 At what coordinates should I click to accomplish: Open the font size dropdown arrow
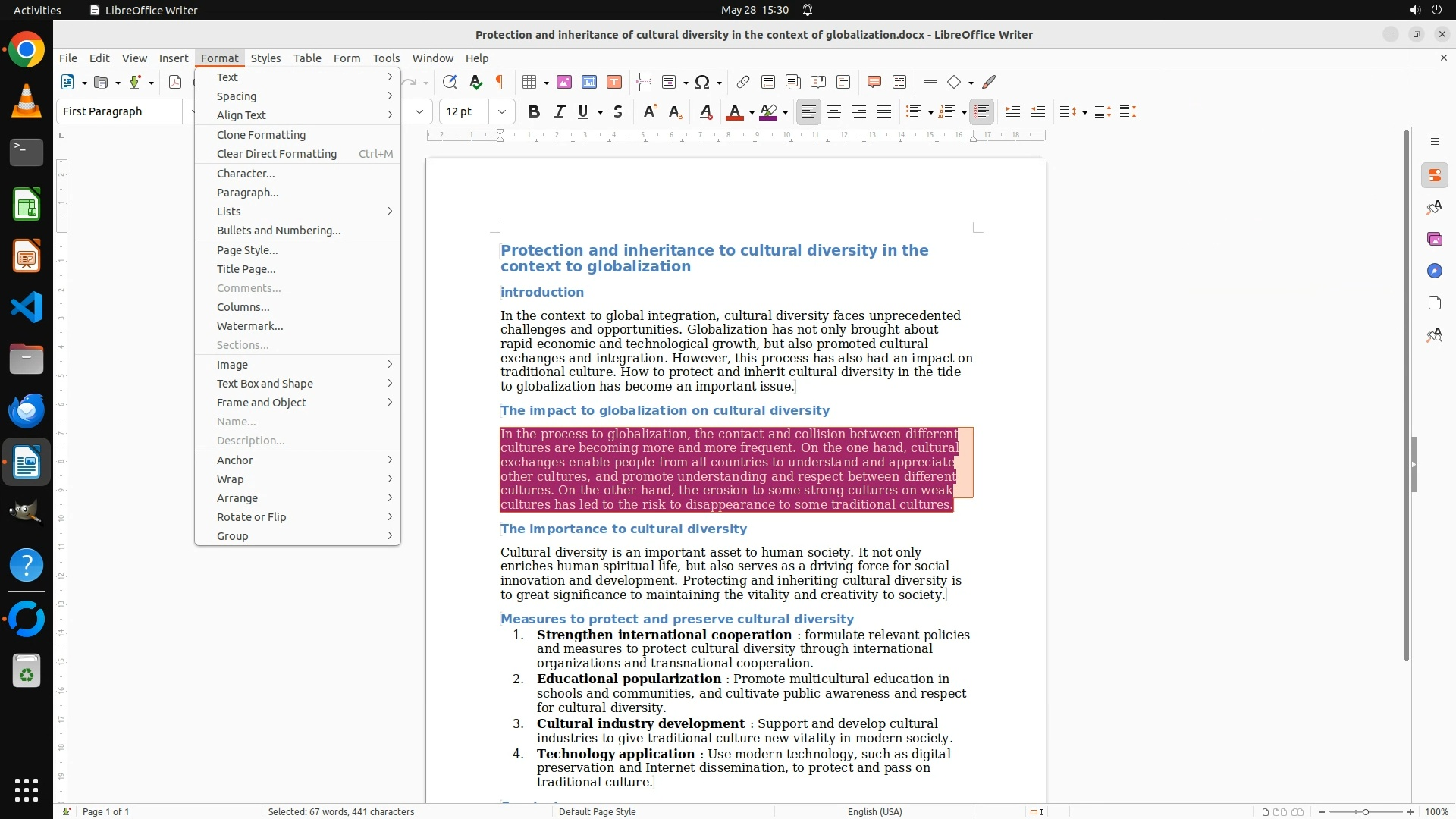click(x=501, y=111)
